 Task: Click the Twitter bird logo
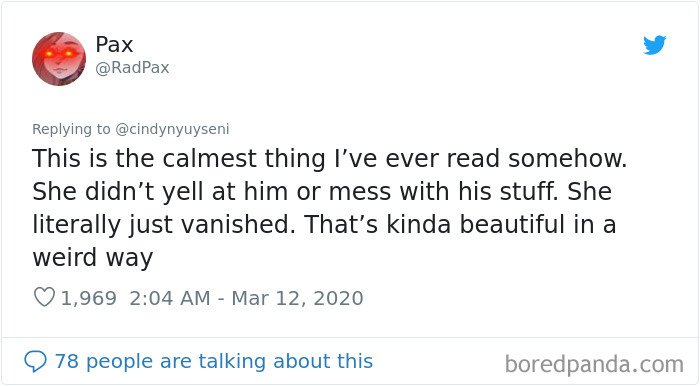654,45
